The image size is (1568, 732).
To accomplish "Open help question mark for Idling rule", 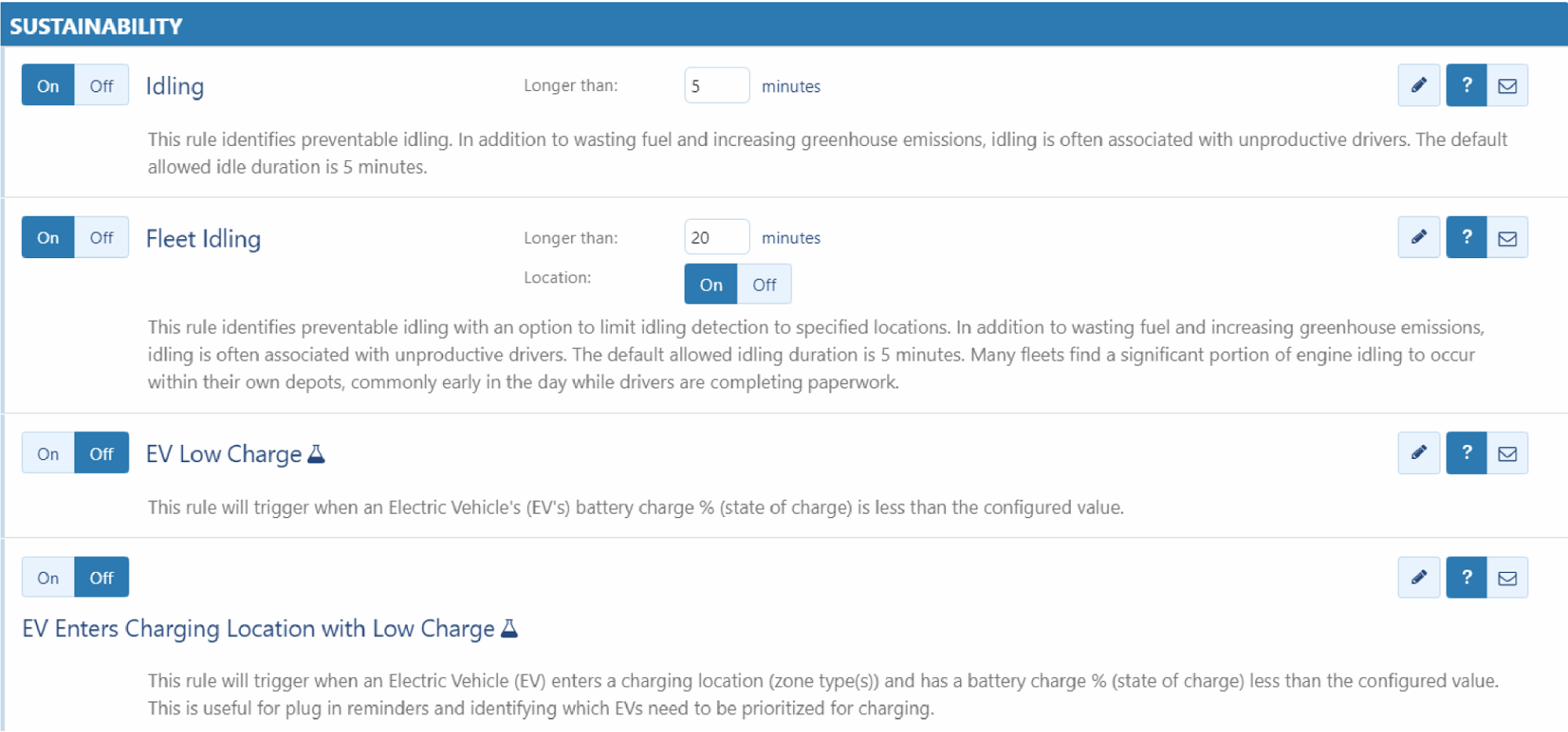I will click(x=1466, y=86).
